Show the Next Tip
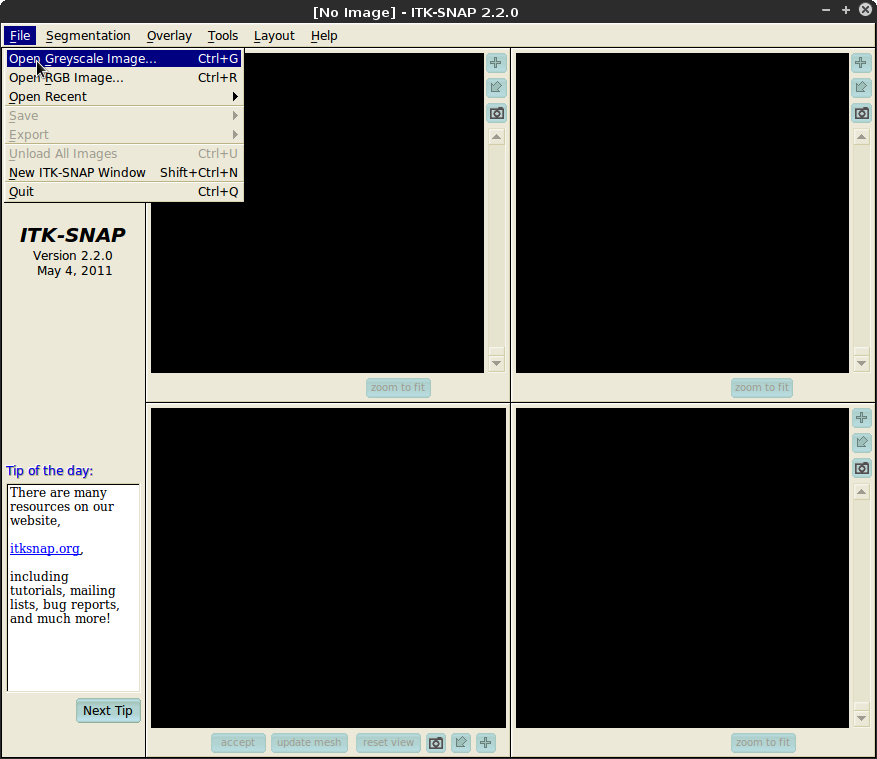Viewport: 877px width, 759px height. click(108, 711)
